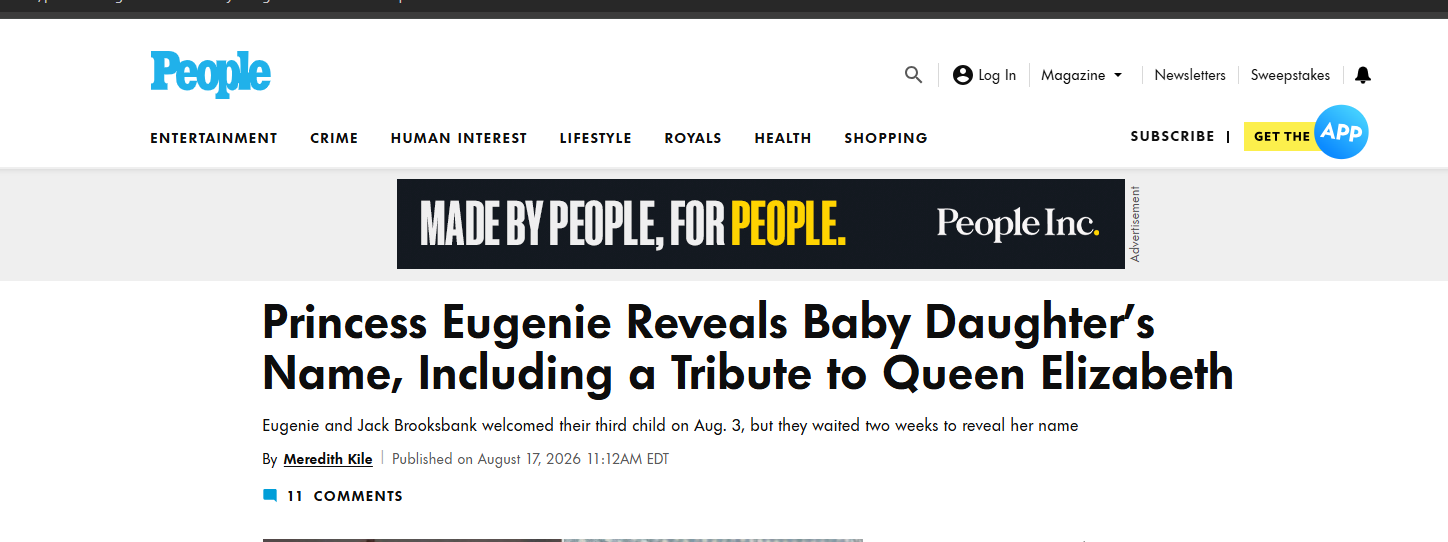
Task: Tap the blue APP circle badge
Action: tap(1341, 132)
